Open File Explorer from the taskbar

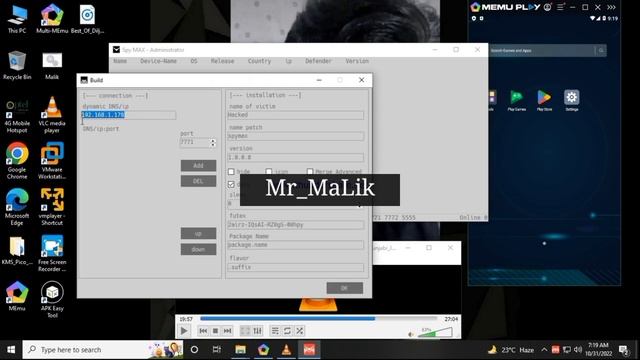(240, 350)
